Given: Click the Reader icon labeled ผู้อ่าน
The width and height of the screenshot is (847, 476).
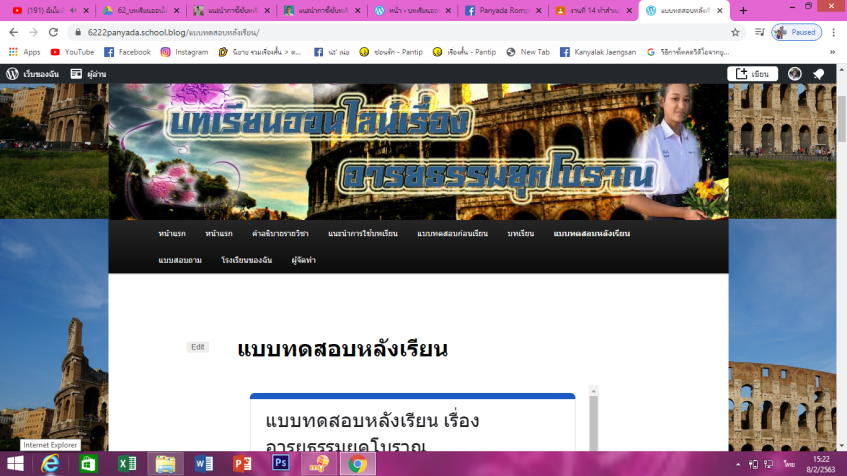Looking at the screenshot, I should point(89,74).
